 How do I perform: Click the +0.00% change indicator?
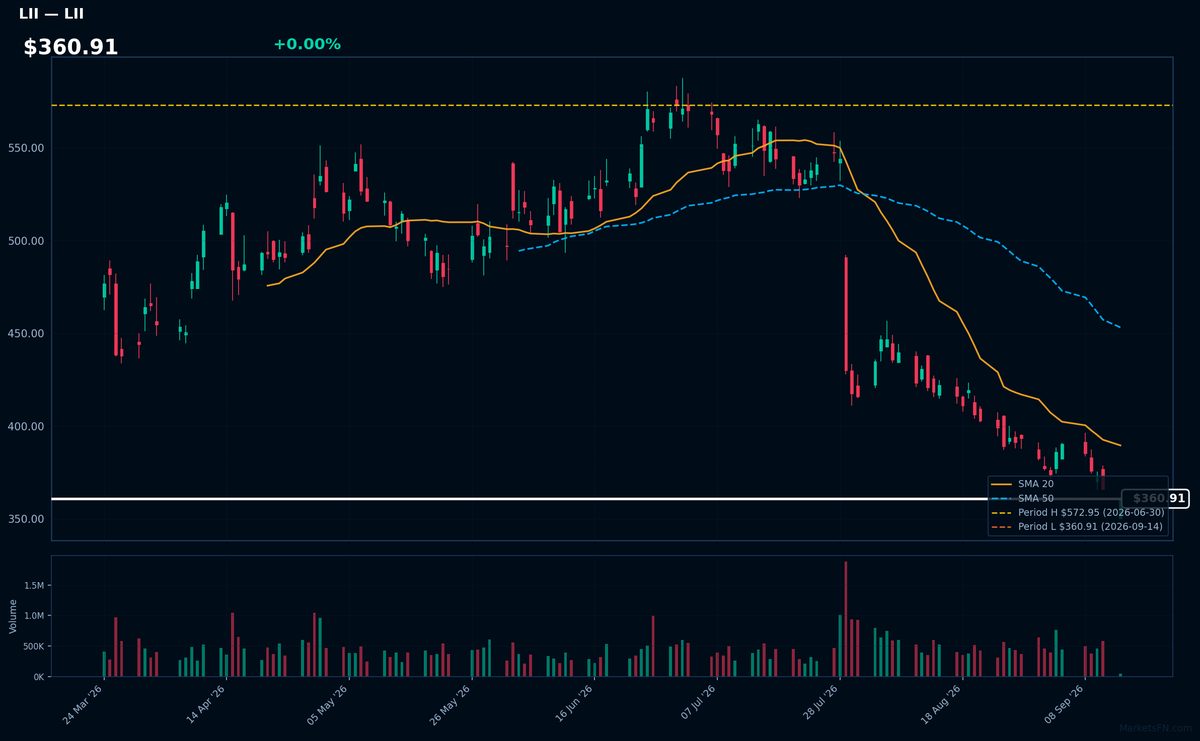click(x=307, y=44)
